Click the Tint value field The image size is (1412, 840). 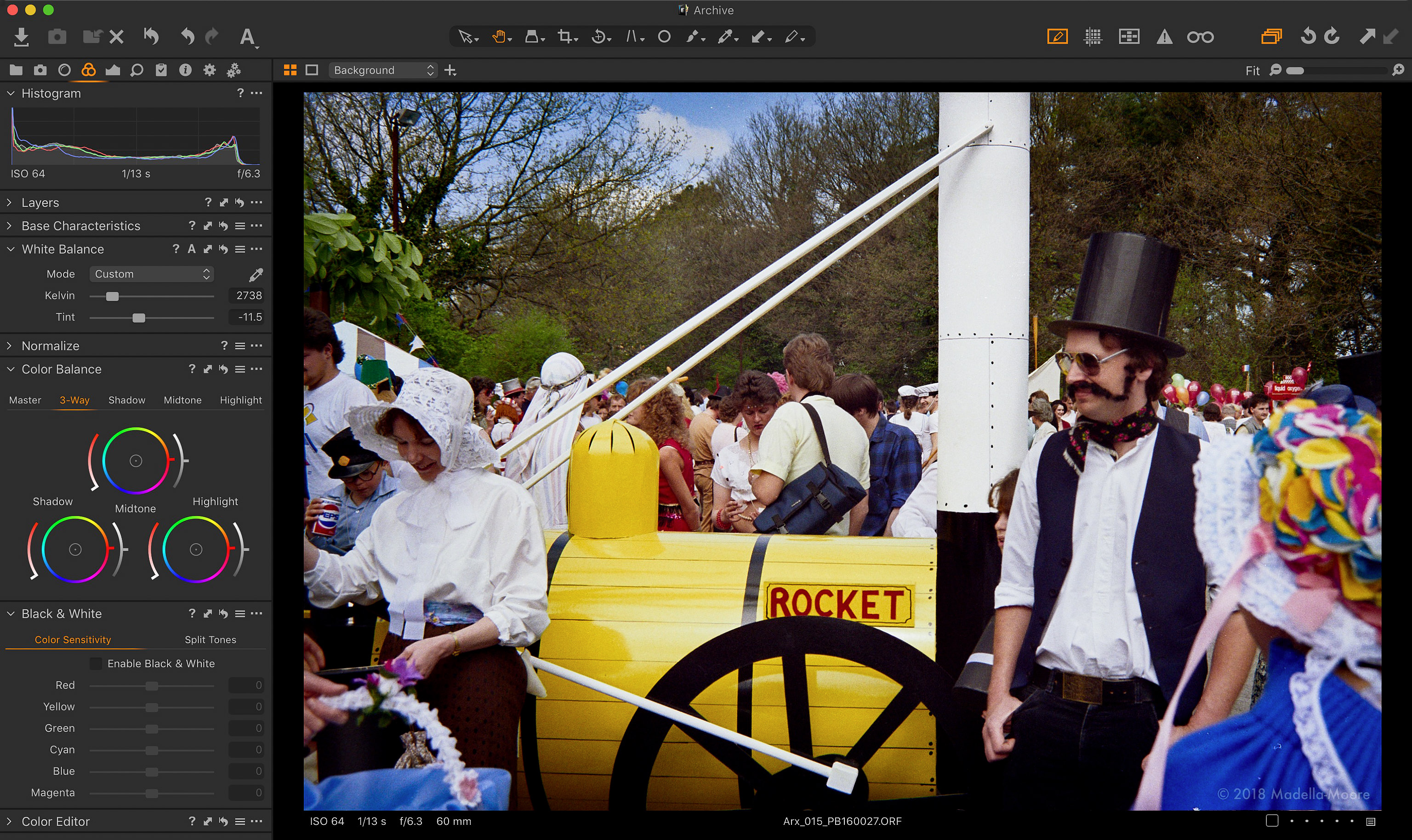pos(247,317)
